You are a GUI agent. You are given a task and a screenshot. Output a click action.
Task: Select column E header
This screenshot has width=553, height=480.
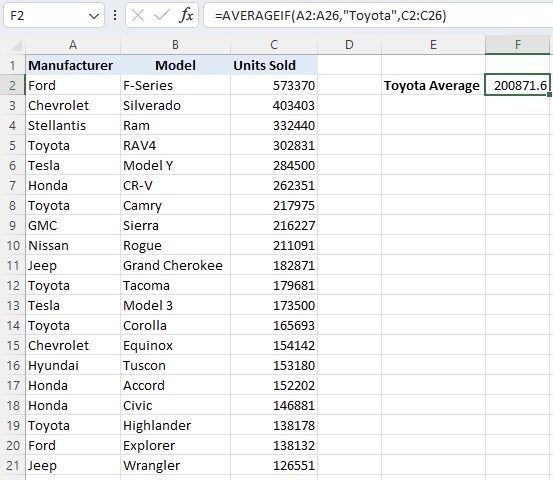[433, 45]
